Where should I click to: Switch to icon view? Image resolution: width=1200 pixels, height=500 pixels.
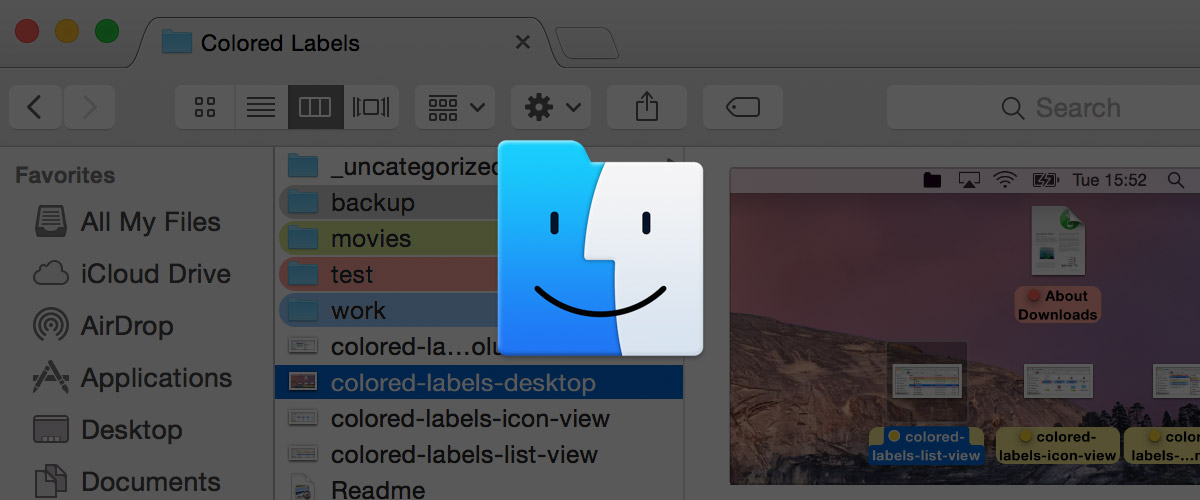click(205, 107)
